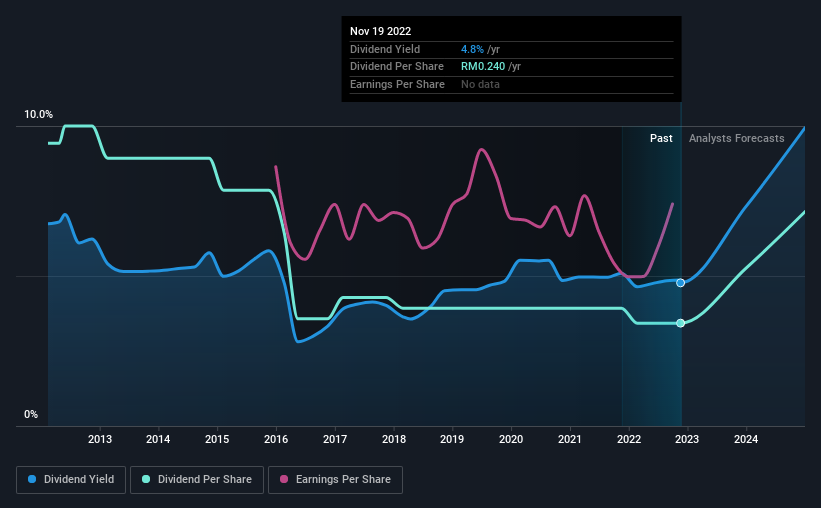Click the tooltip 'Dividend Yield' row label

click(x=385, y=49)
